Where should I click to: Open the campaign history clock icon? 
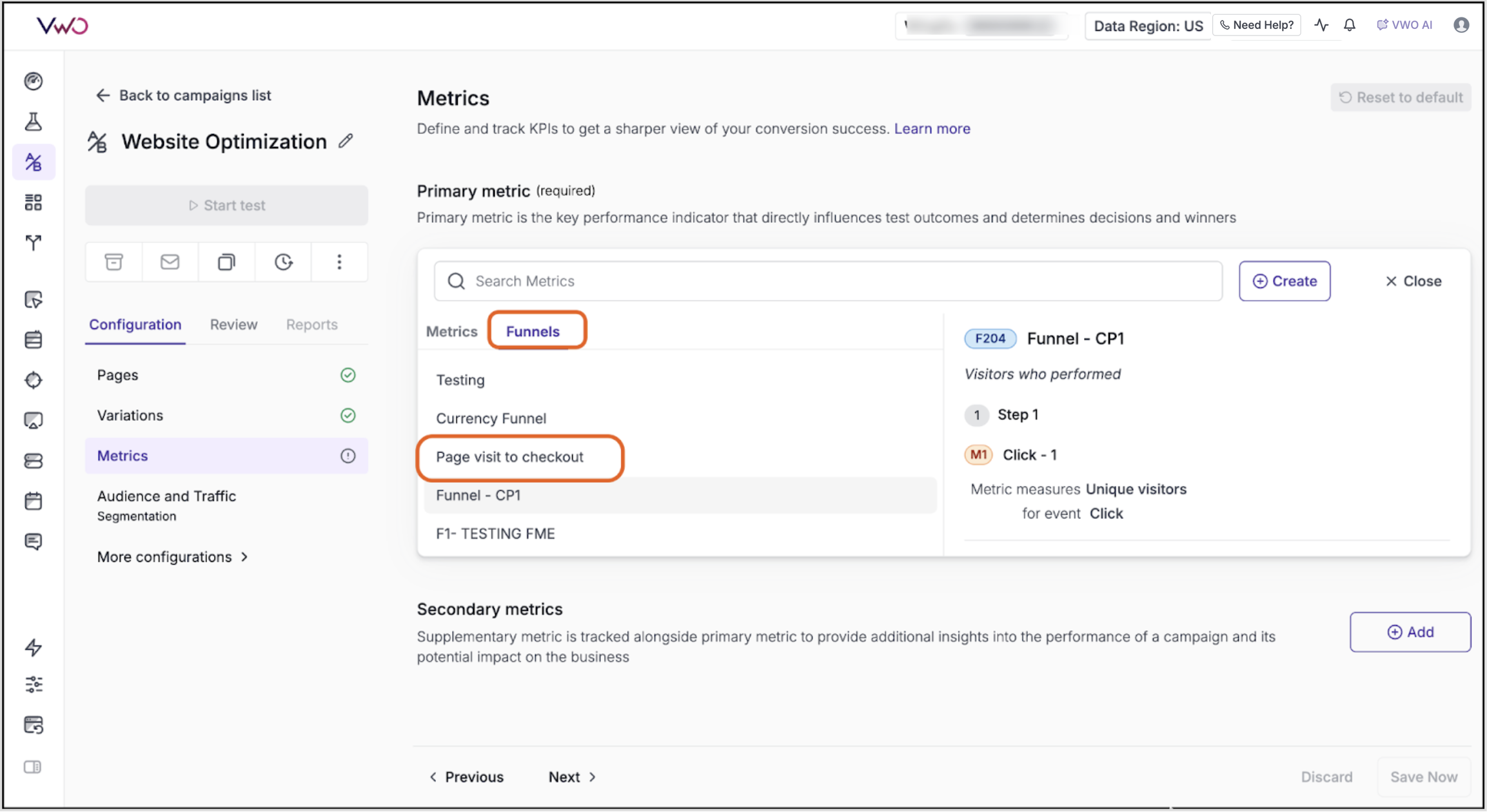[283, 262]
